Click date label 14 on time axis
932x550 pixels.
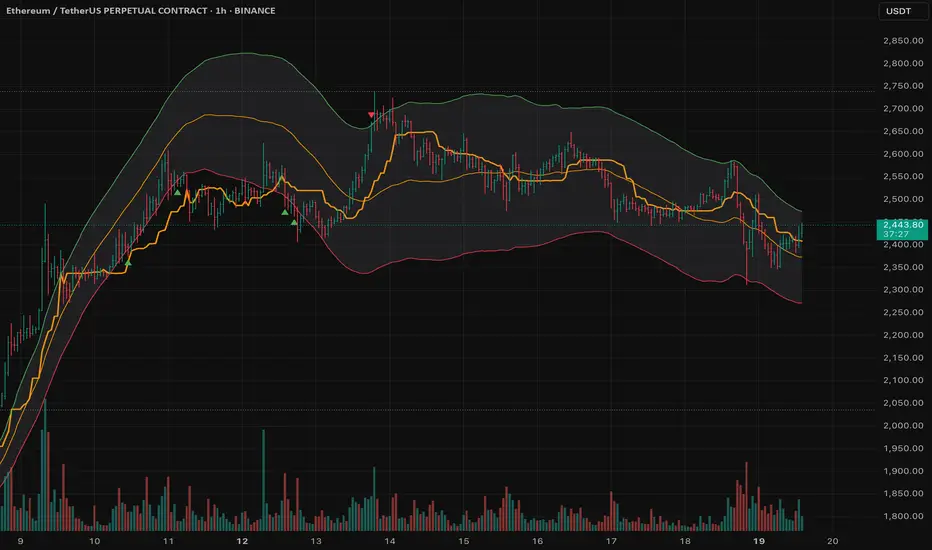pos(390,541)
